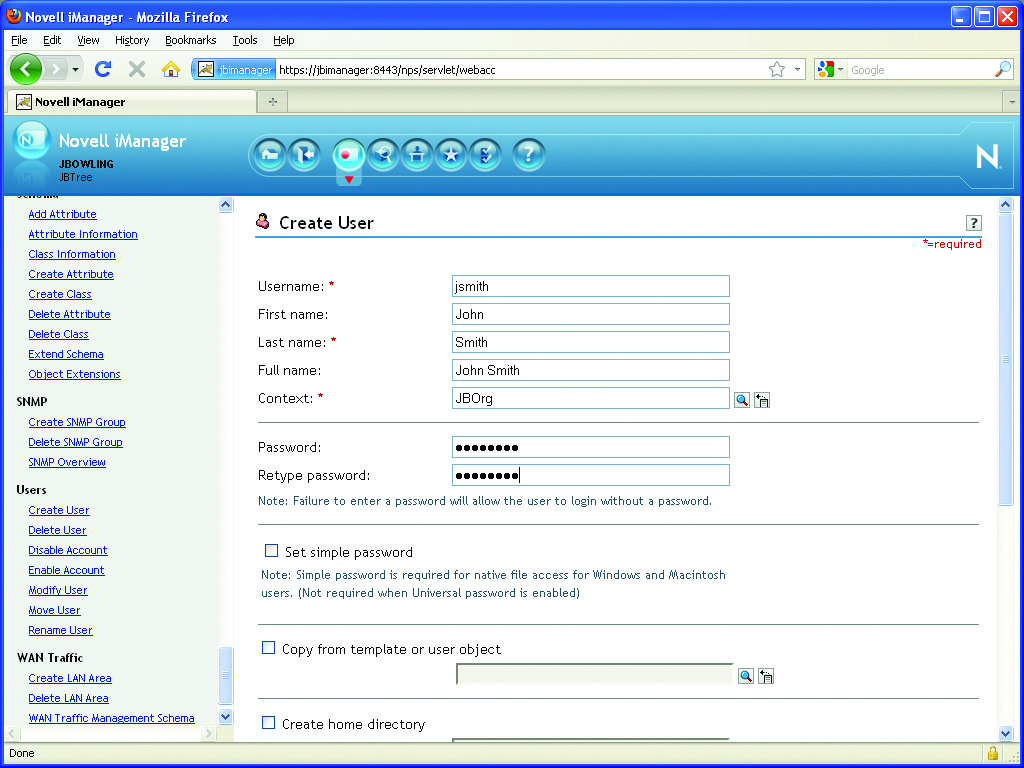
Task: Tick the Create home directory checkbox
Action: click(x=268, y=723)
